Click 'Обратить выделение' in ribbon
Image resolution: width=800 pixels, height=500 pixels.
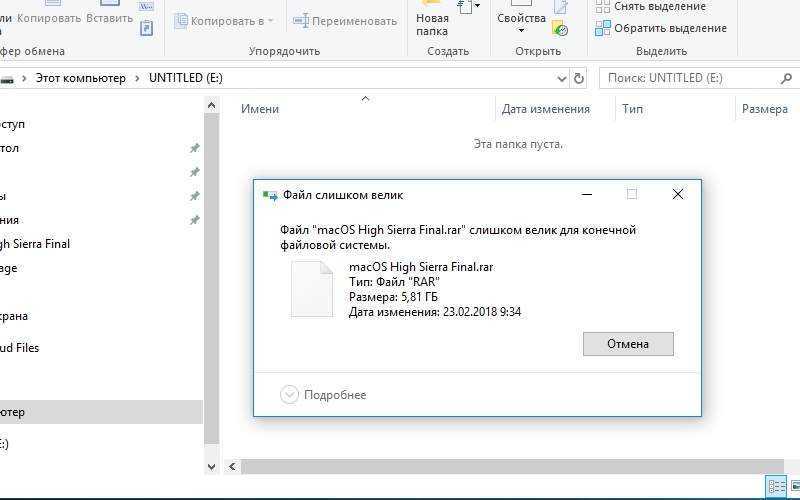click(x=661, y=28)
